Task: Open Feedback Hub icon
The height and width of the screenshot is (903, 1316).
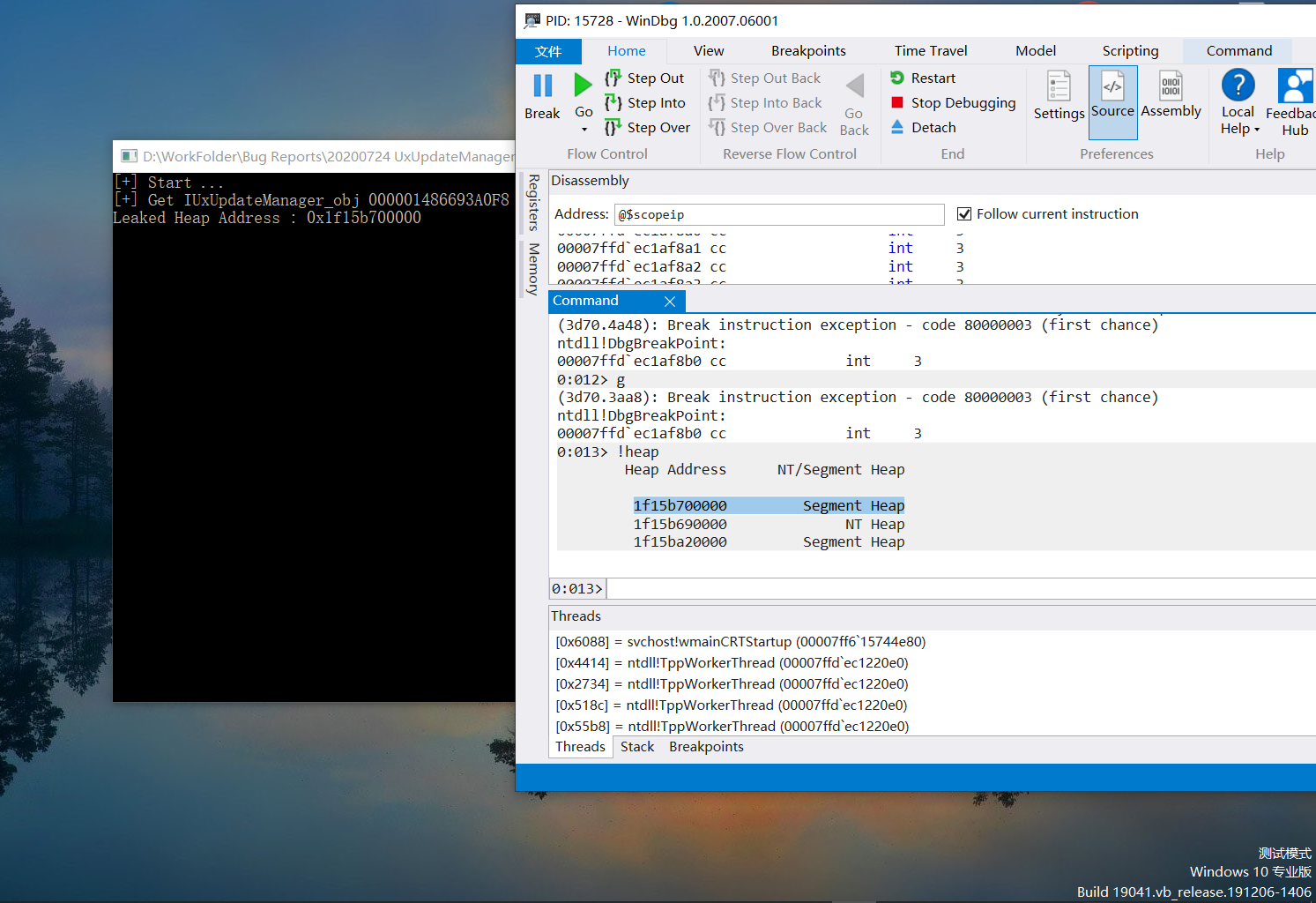Action: (x=1294, y=86)
